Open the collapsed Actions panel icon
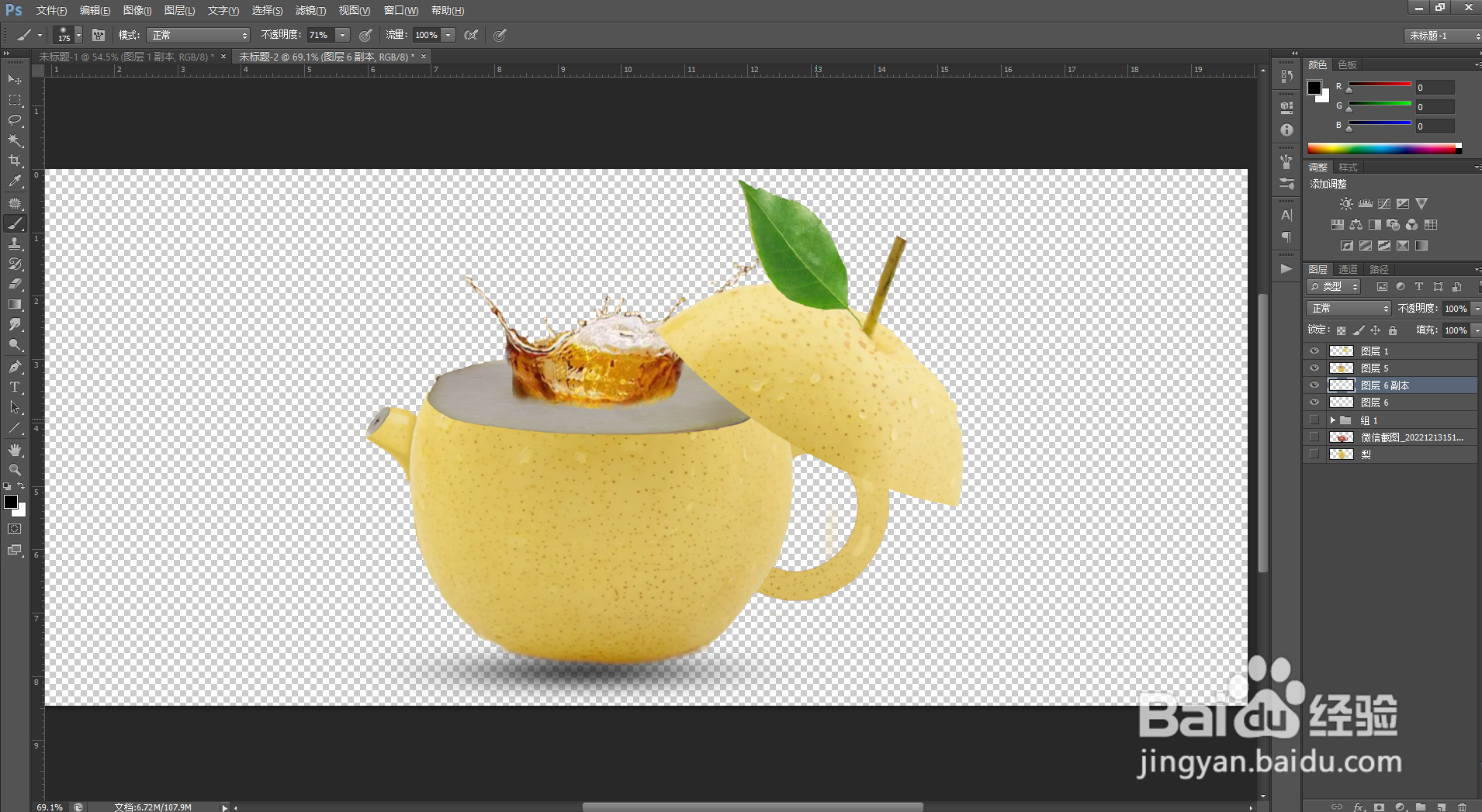This screenshot has width=1482, height=812. click(1286, 269)
